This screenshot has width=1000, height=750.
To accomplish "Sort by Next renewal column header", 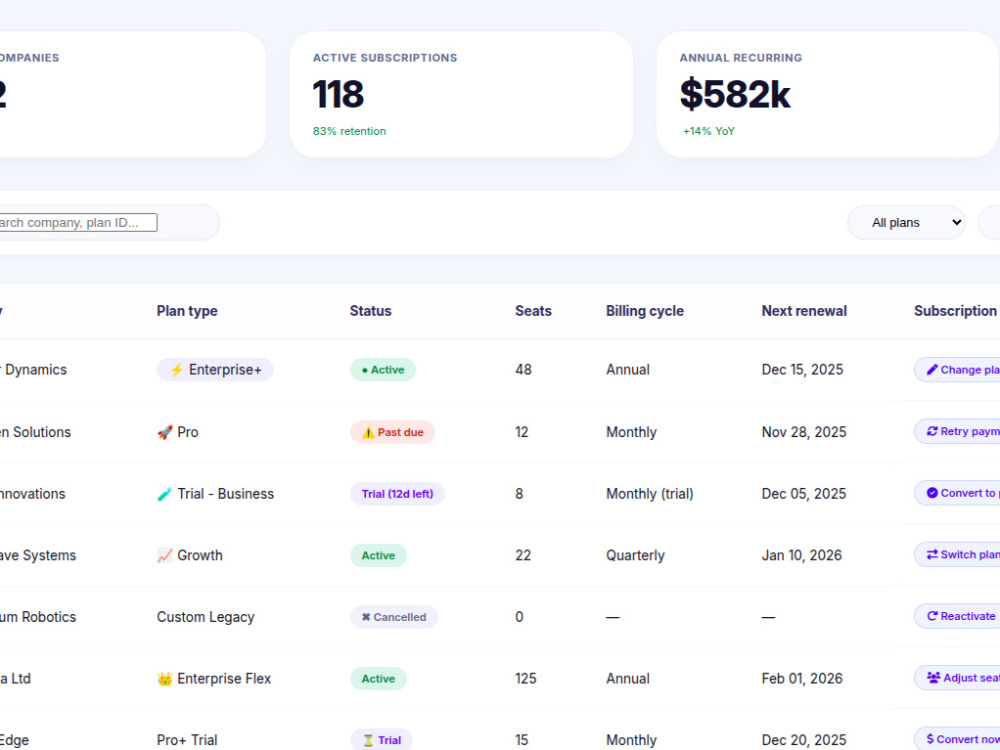I will (804, 311).
